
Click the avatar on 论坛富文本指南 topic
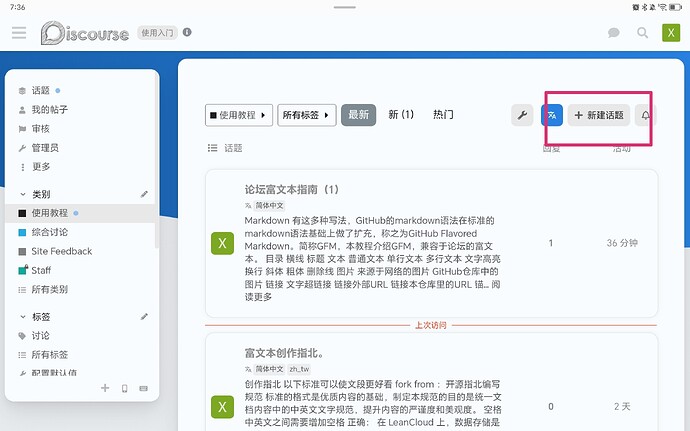[x=222, y=243]
